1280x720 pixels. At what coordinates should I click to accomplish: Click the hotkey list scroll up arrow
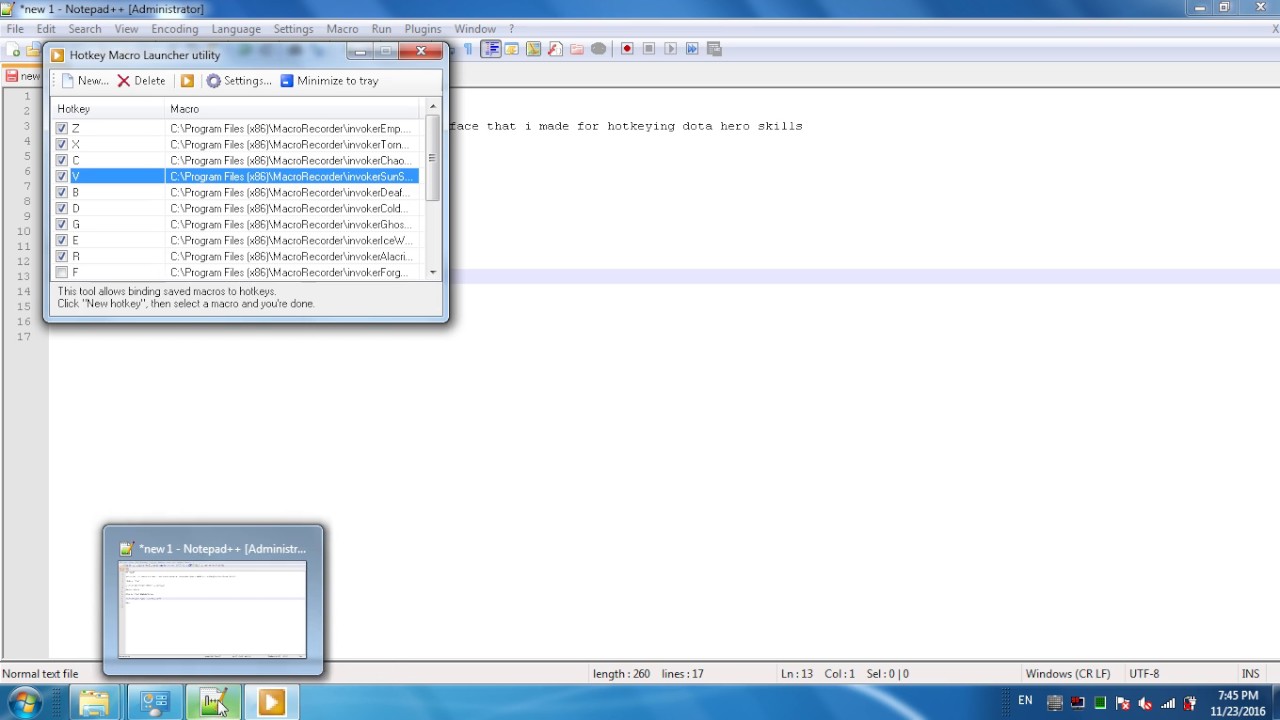click(x=433, y=106)
